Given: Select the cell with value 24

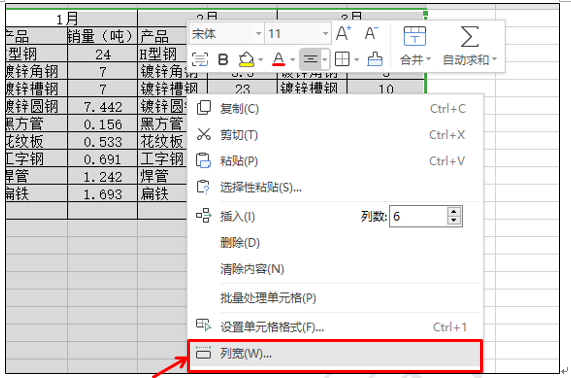Looking at the screenshot, I should [102, 54].
